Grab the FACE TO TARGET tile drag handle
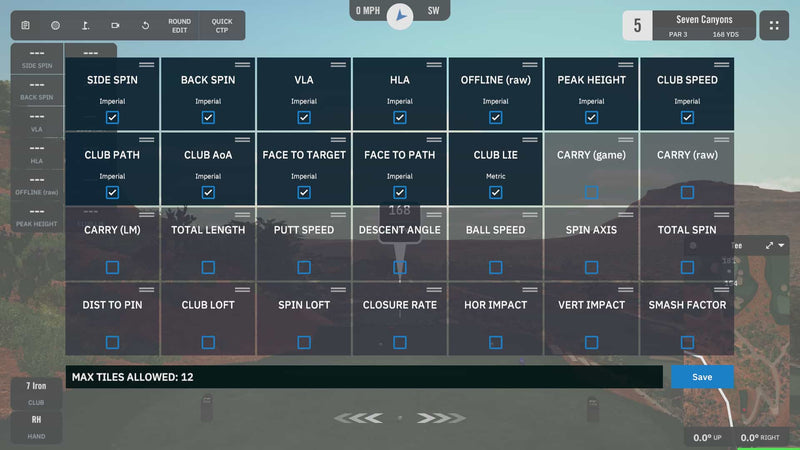The height and width of the screenshot is (450, 800). pos(338,140)
